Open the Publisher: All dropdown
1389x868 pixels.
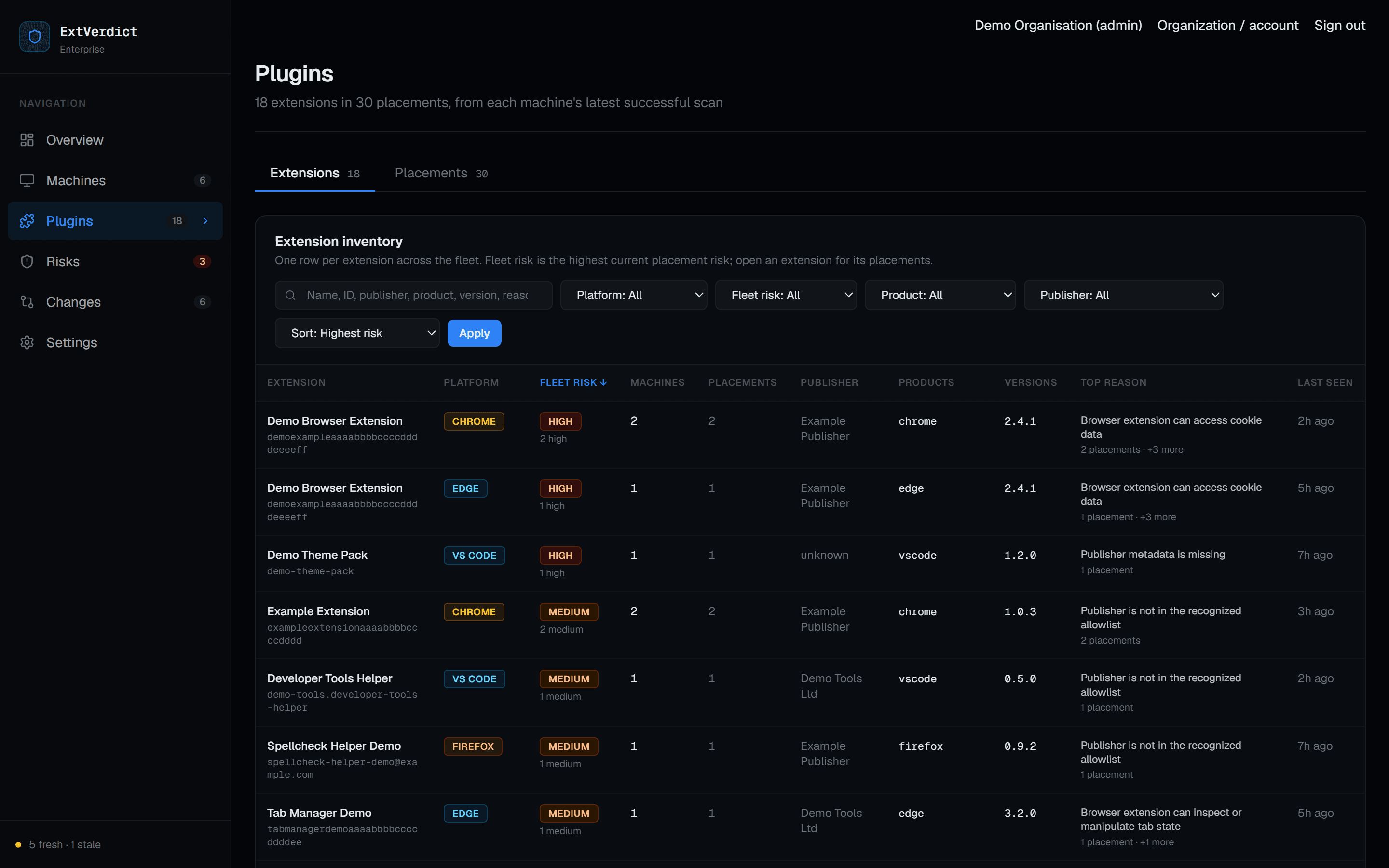point(1123,295)
